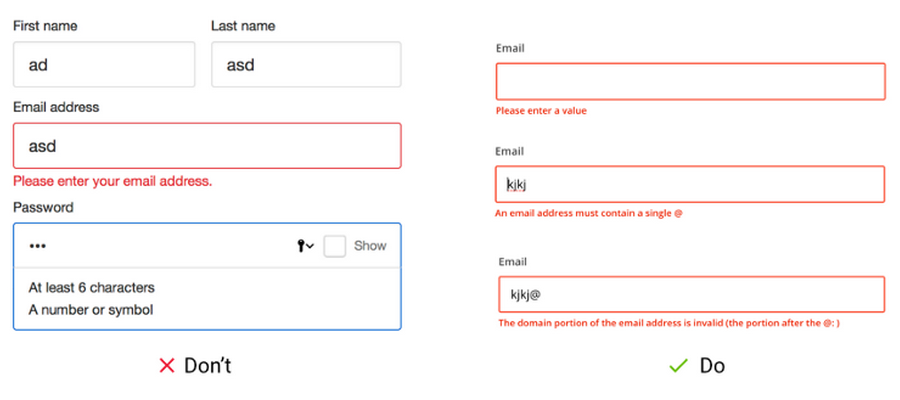Click the Email field containing kjkj@
Screen dimensions: 900x400
click(x=692, y=294)
